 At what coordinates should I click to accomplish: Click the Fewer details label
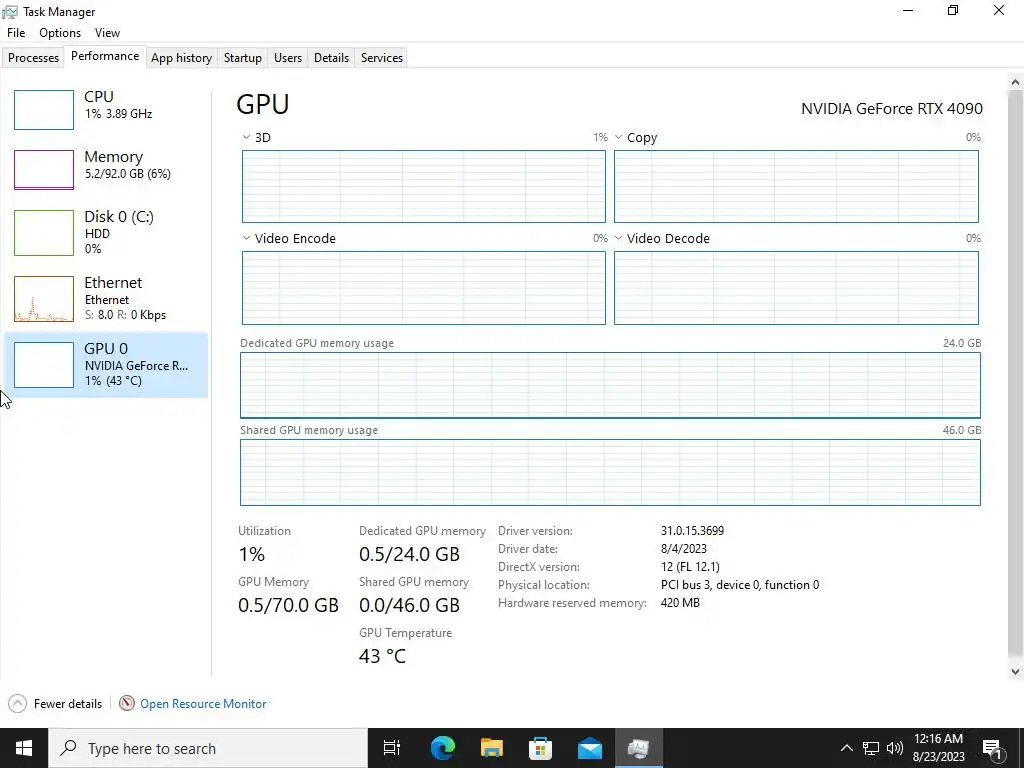[x=68, y=704]
